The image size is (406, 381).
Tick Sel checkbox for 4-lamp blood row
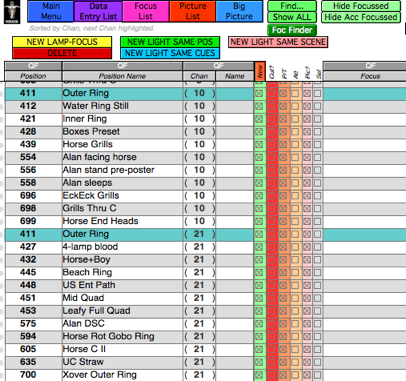pyautogui.click(x=317, y=247)
